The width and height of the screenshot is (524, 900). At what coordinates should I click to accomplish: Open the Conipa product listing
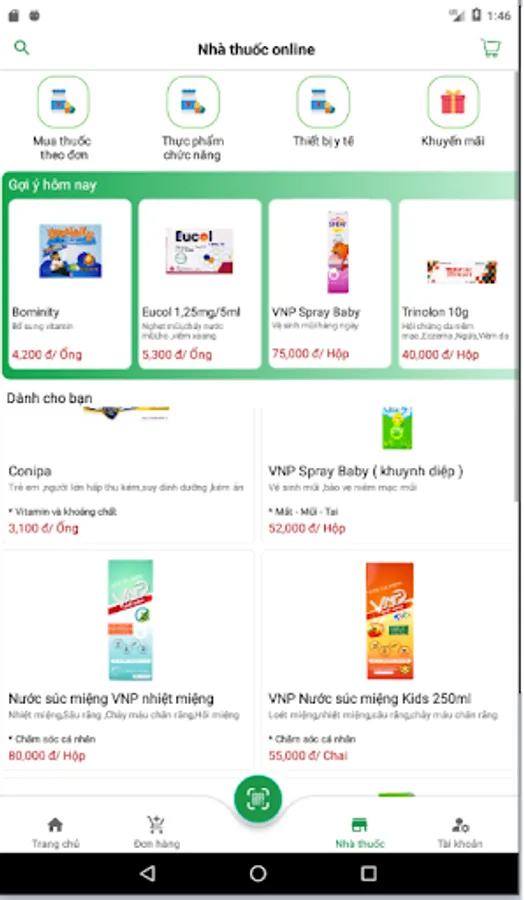129,474
